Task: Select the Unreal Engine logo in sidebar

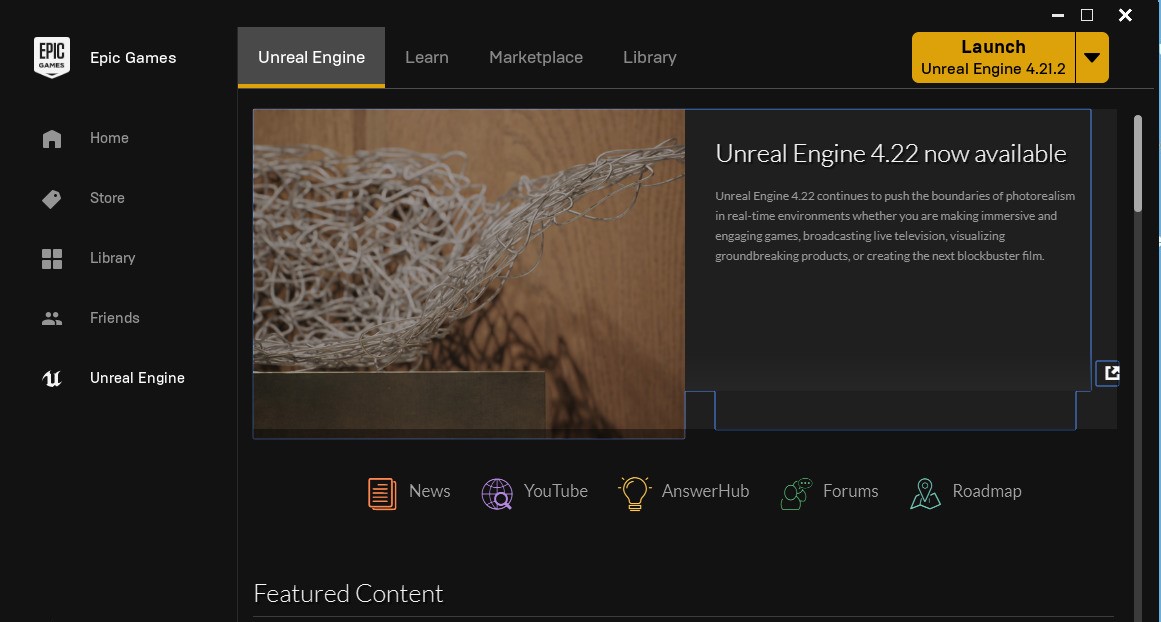Action: [x=51, y=378]
